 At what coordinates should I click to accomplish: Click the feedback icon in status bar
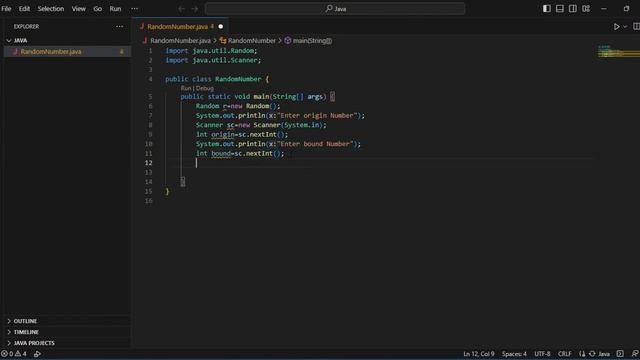[635, 354]
